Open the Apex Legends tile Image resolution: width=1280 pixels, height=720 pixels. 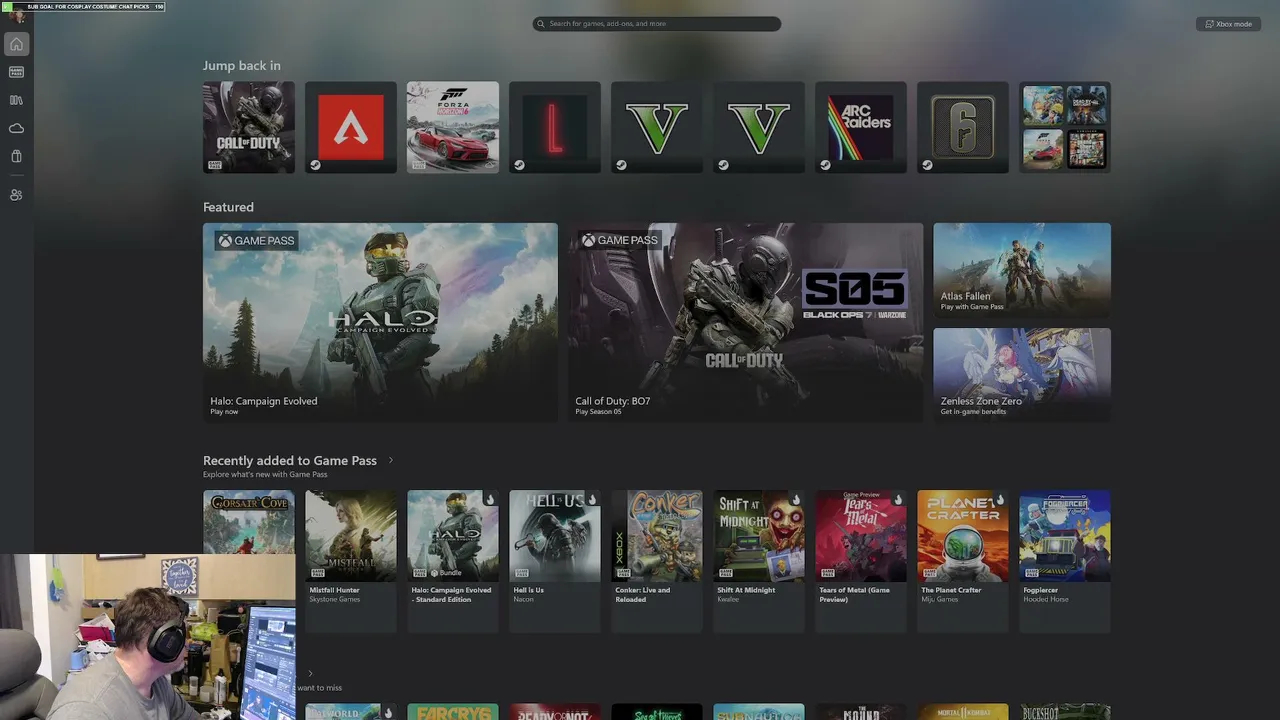pyautogui.click(x=351, y=127)
